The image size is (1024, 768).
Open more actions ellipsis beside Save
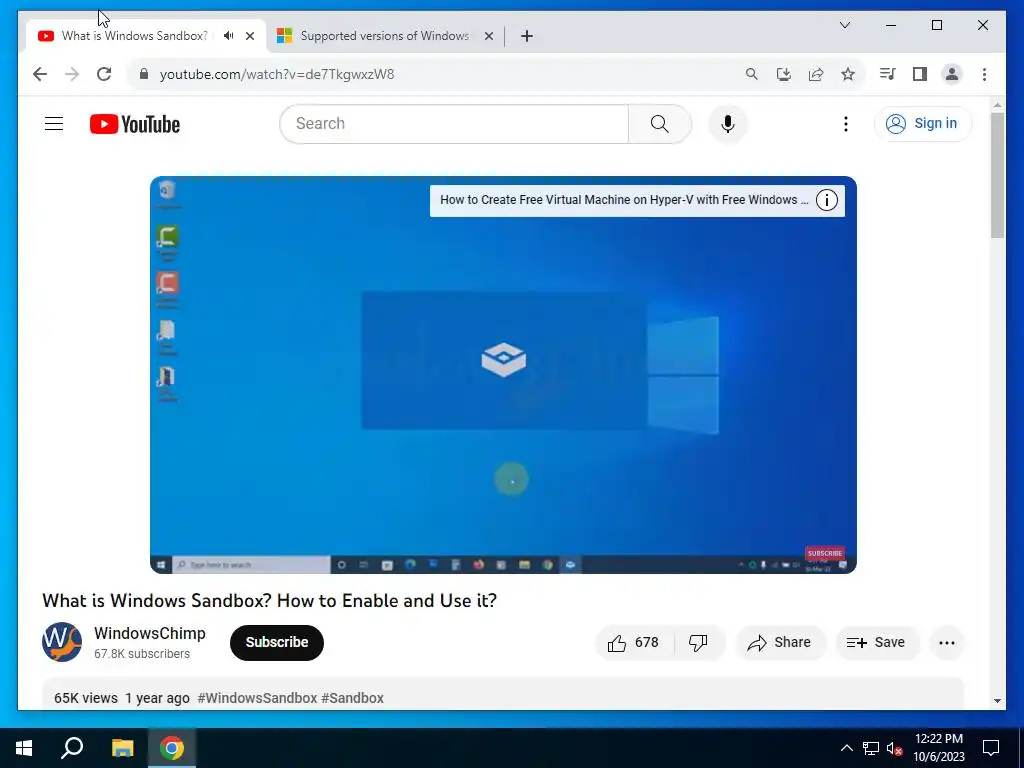946,643
